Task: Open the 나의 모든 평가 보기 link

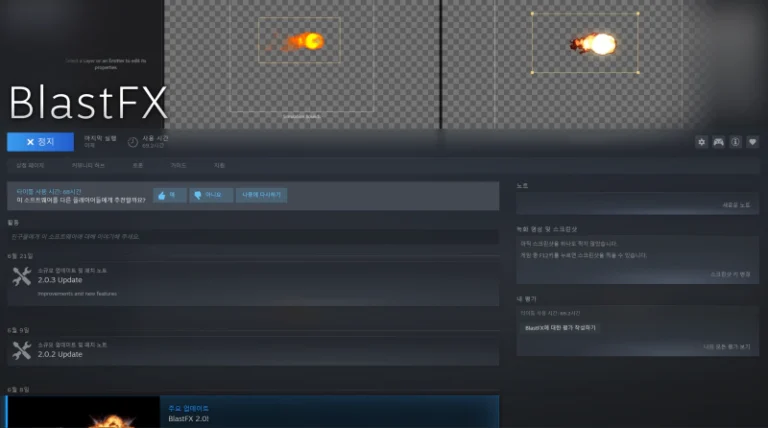Action: click(x=727, y=347)
